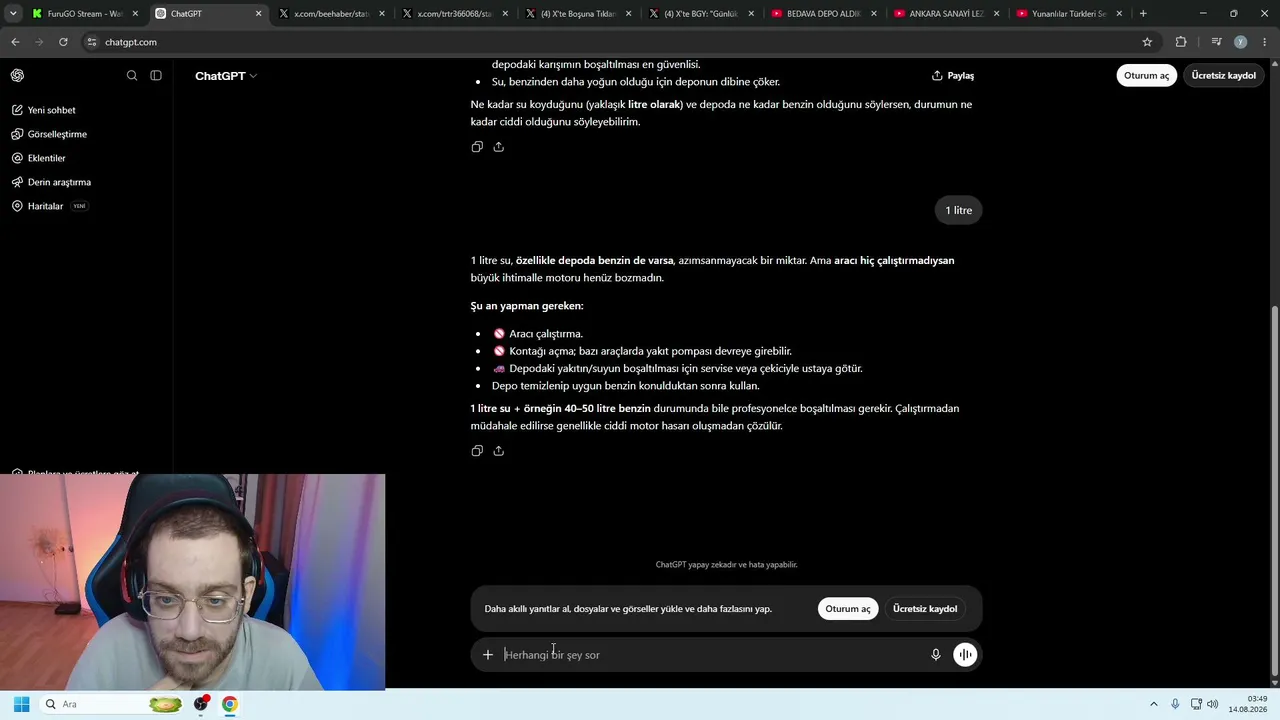Bookmark this page with the star

1147,42
